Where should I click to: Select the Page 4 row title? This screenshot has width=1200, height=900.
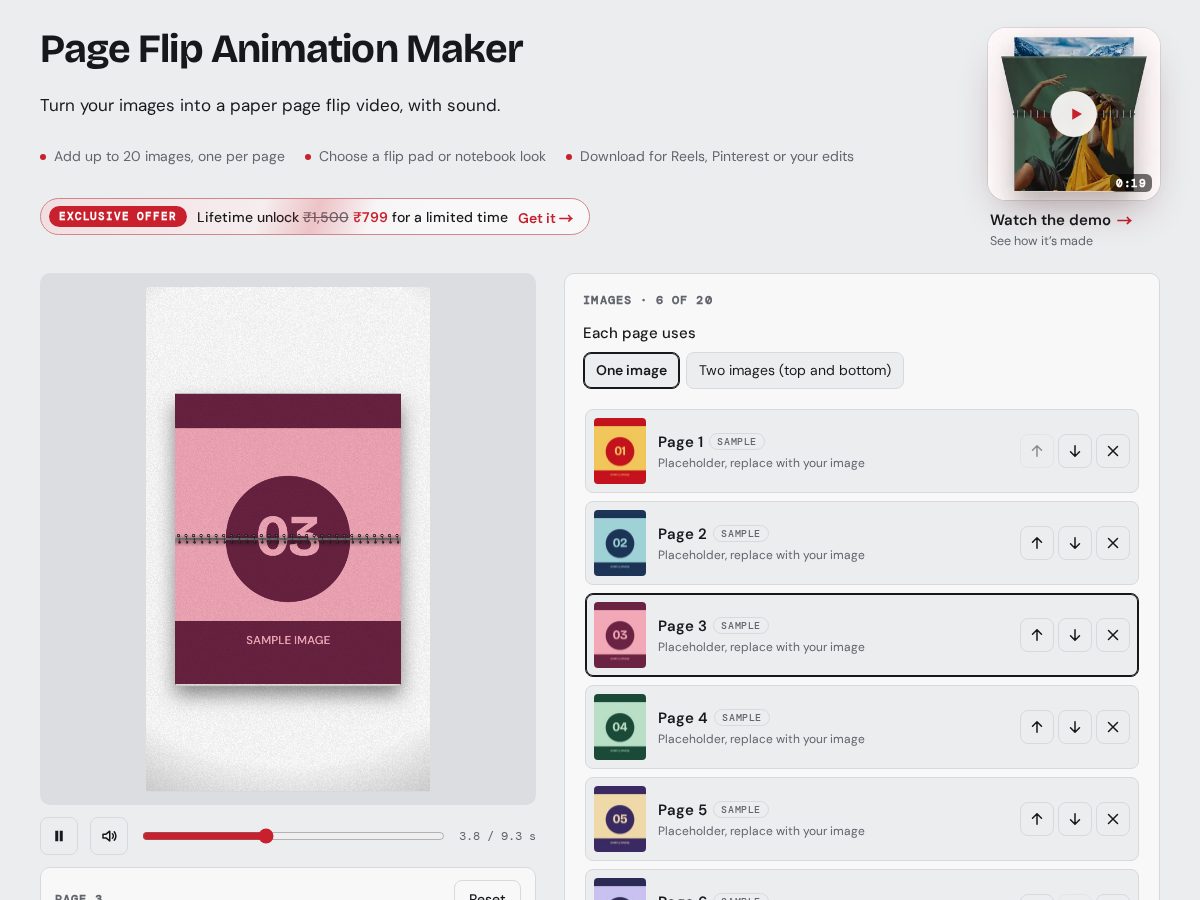coord(683,718)
